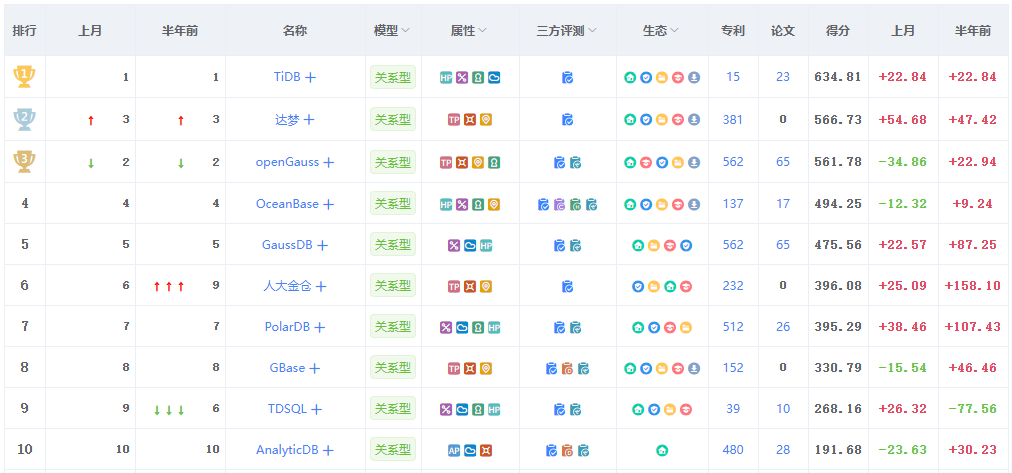The image size is (1012, 473).
Task: Open the 模型 column filter dropdown
Action: [x=405, y=30]
